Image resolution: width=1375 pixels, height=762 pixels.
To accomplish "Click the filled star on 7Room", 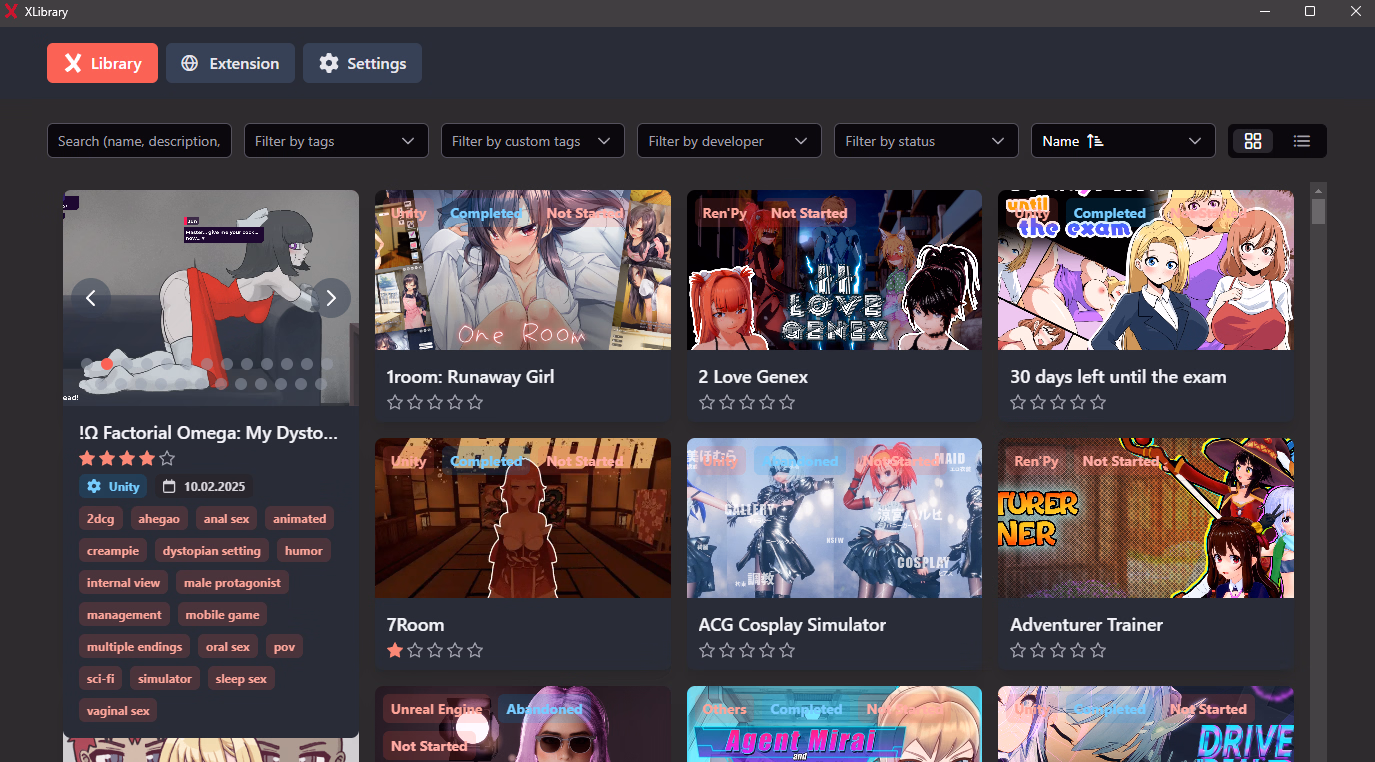I will pyautogui.click(x=395, y=651).
